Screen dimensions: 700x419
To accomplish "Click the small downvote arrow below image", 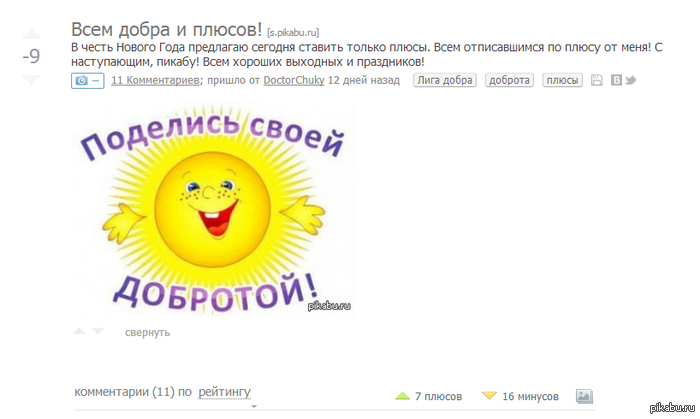I will (98, 331).
